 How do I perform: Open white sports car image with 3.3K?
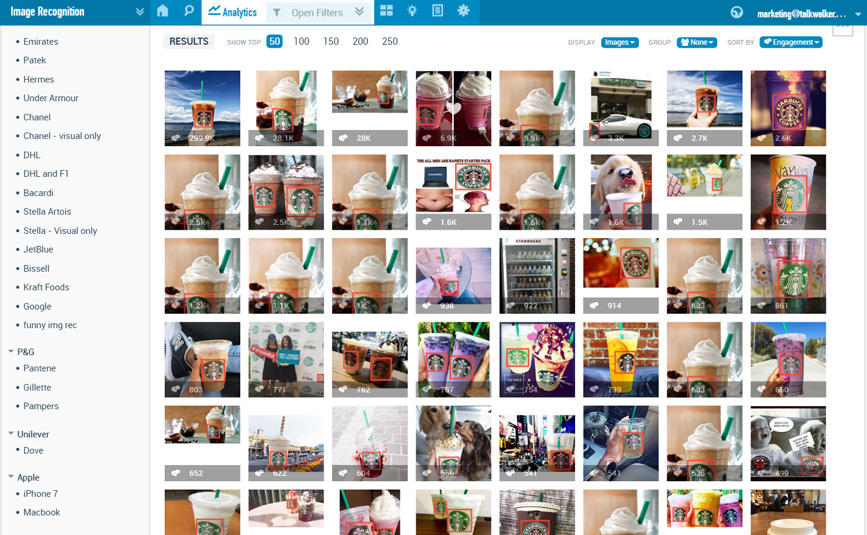coord(621,108)
